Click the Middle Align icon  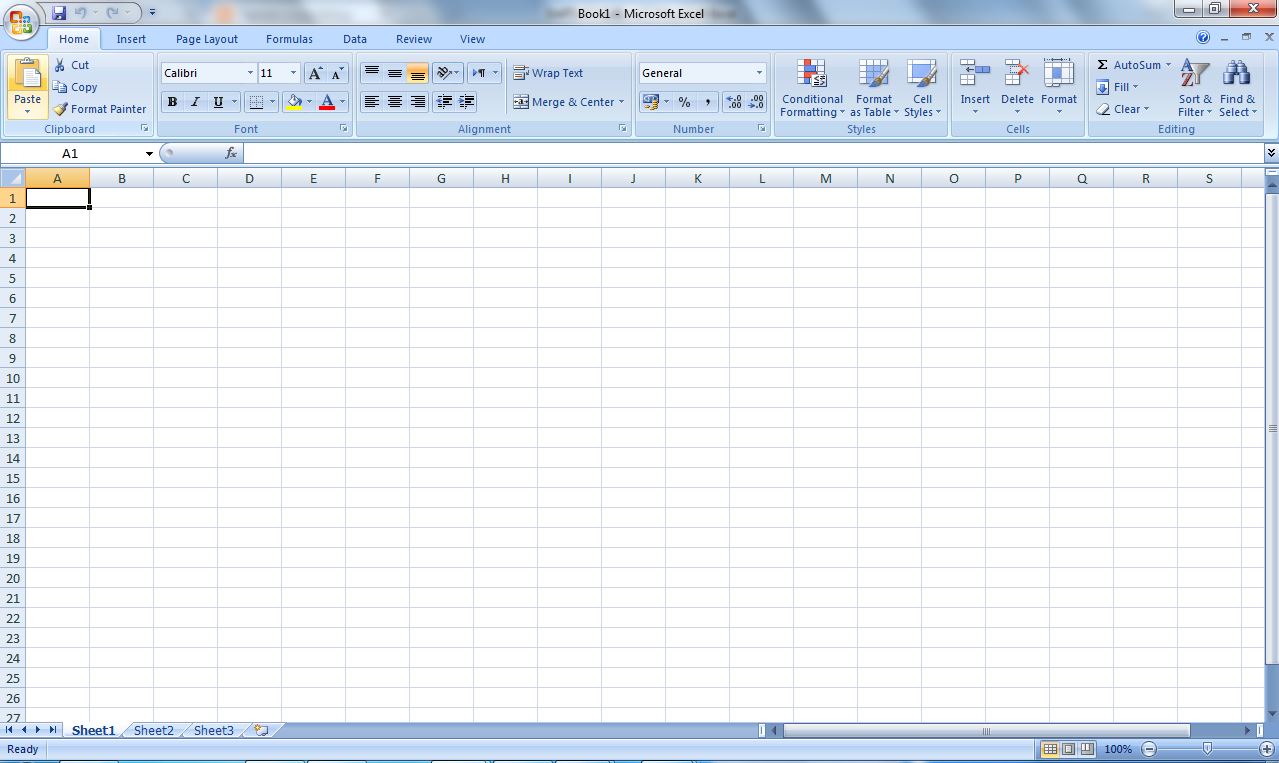394,73
